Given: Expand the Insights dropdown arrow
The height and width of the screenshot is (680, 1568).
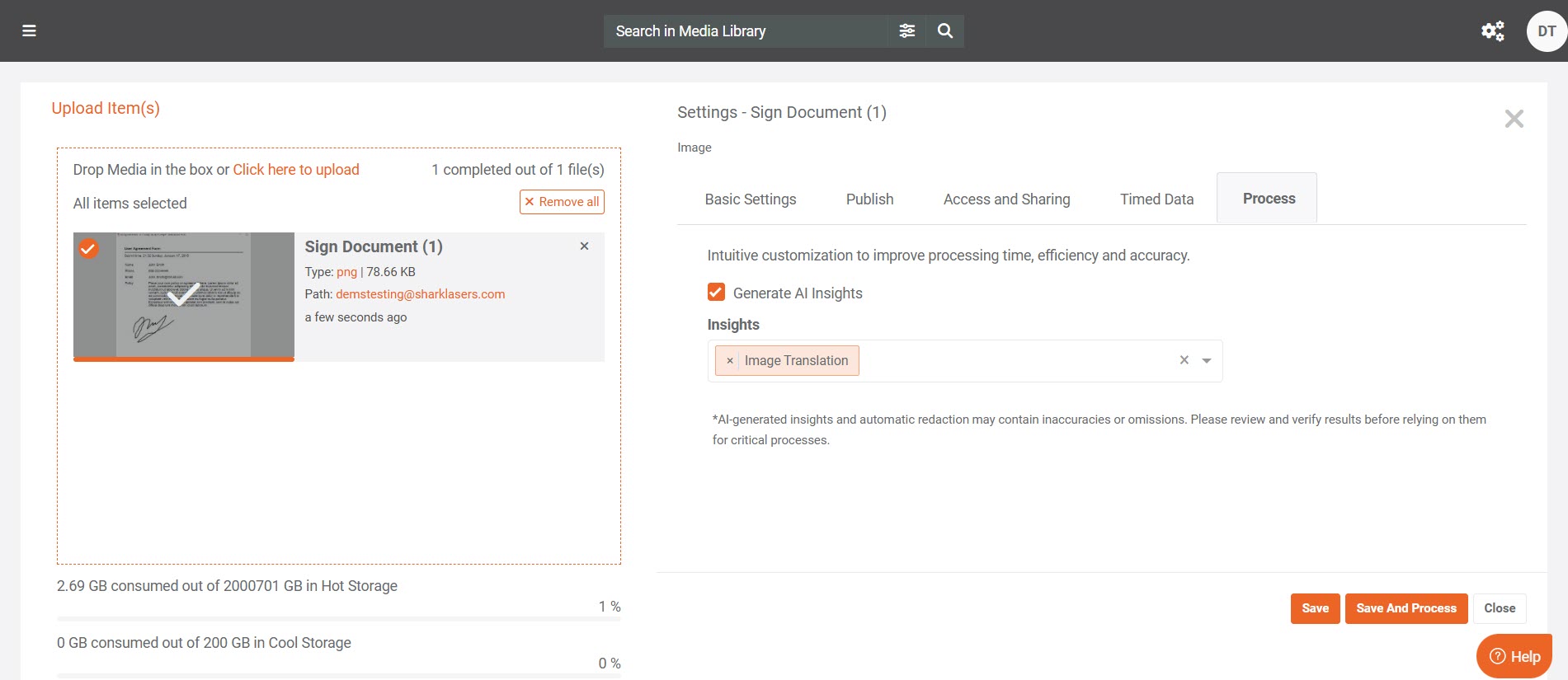Looking at the screenshot, I should point(1207,361).
